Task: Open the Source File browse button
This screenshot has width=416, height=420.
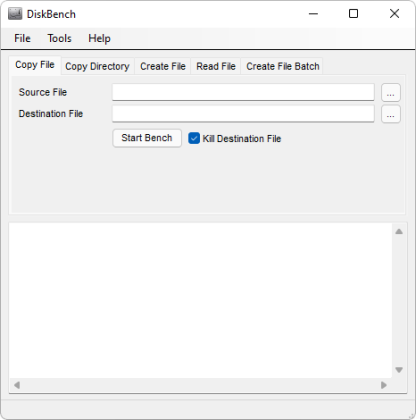Action: [x=391, y=92]
